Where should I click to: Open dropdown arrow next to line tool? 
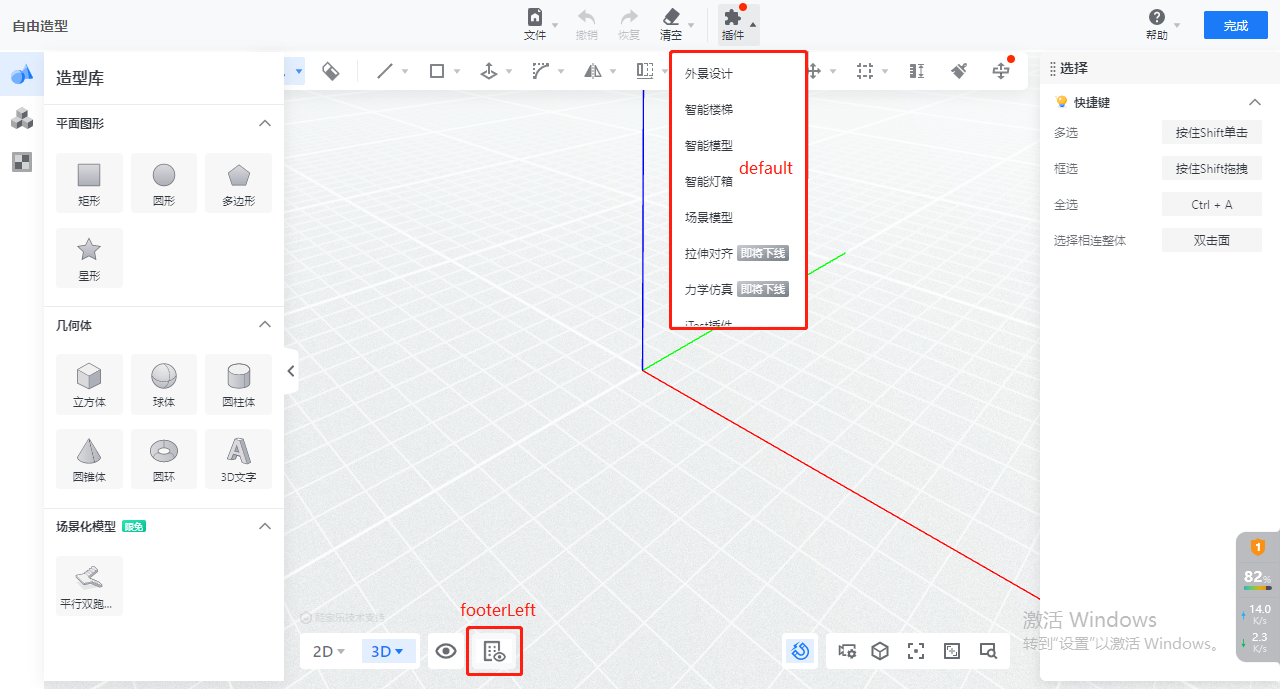coord(405,71)
